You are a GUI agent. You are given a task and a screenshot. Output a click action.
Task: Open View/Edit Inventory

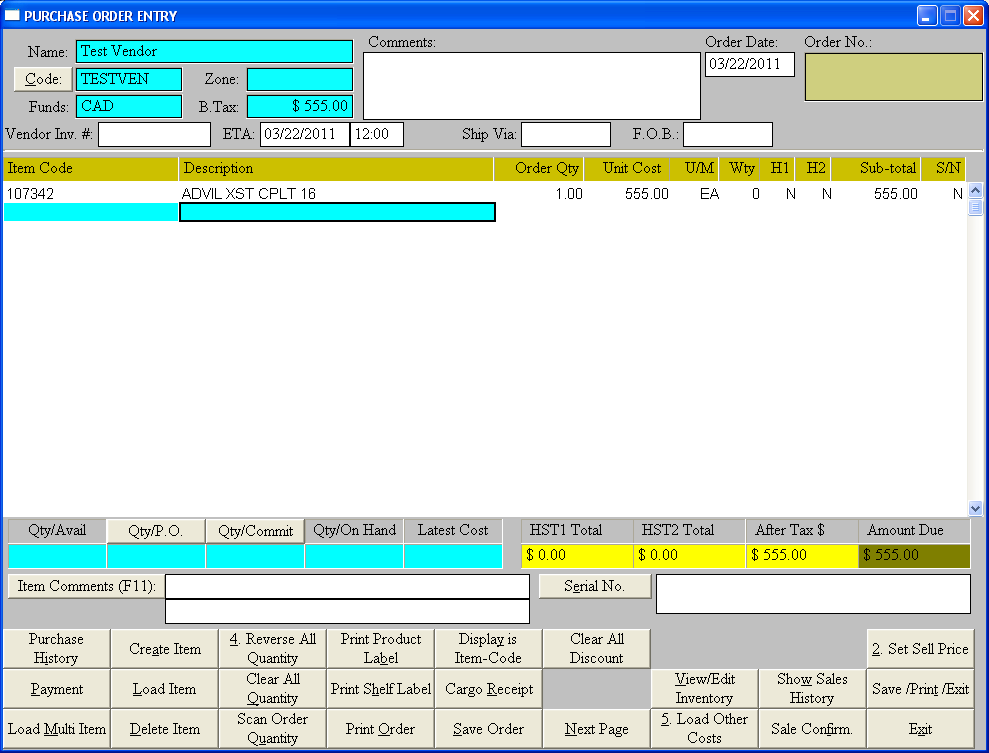tap(704, 689)
